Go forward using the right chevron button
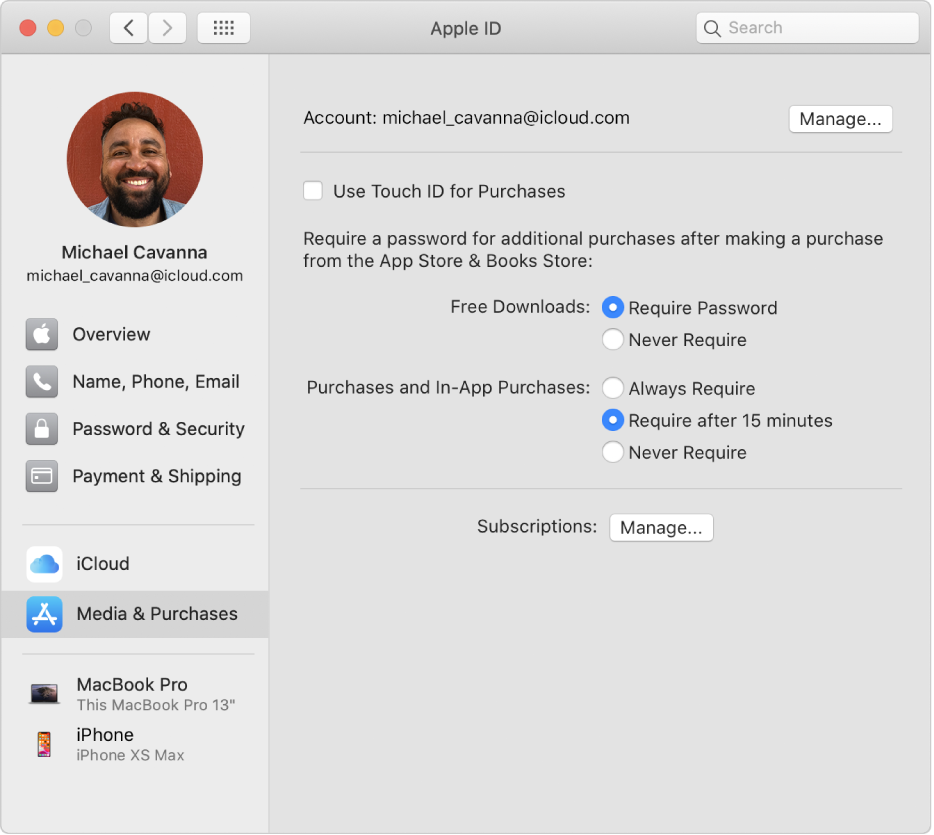This screenshot has width=934, height=835. click(167, 28)
